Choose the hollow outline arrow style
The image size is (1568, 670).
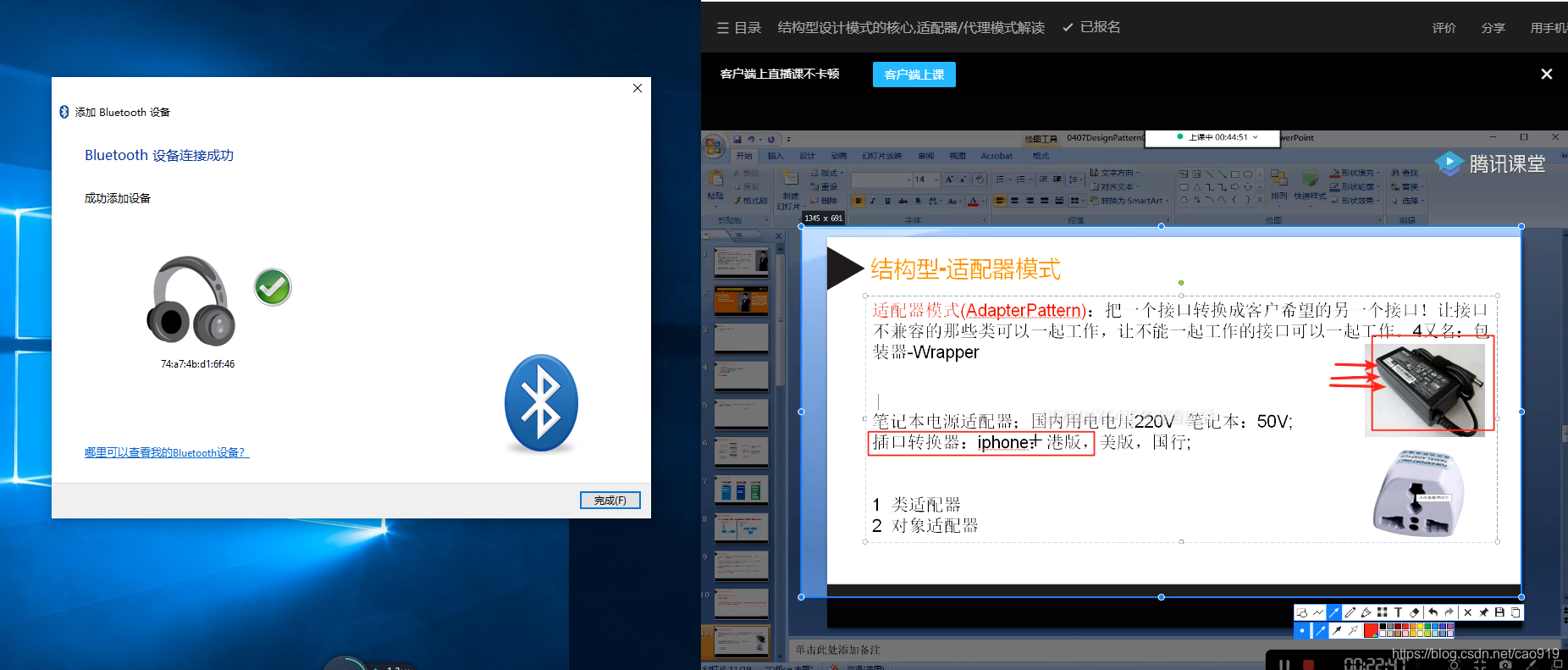(1353, 630)
